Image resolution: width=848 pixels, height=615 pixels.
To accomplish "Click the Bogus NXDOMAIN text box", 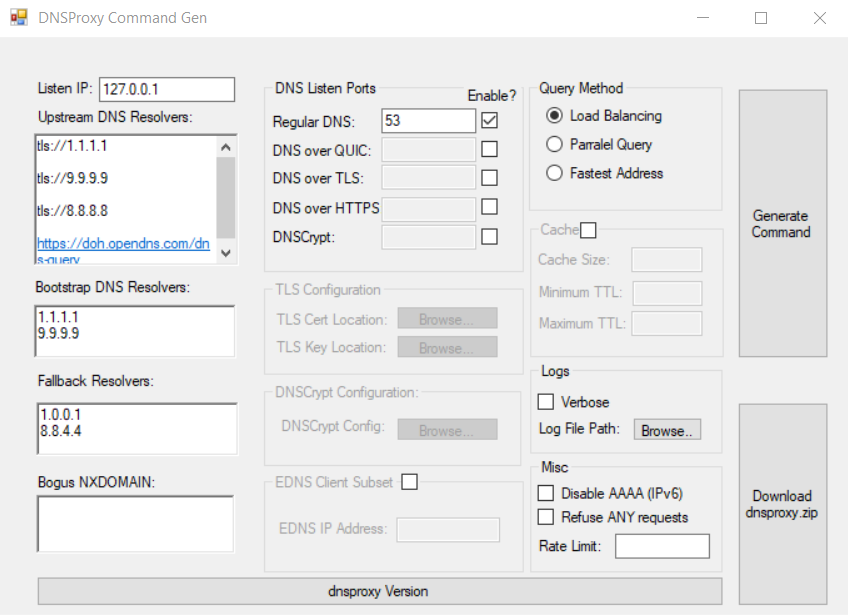I will (136, 524).
